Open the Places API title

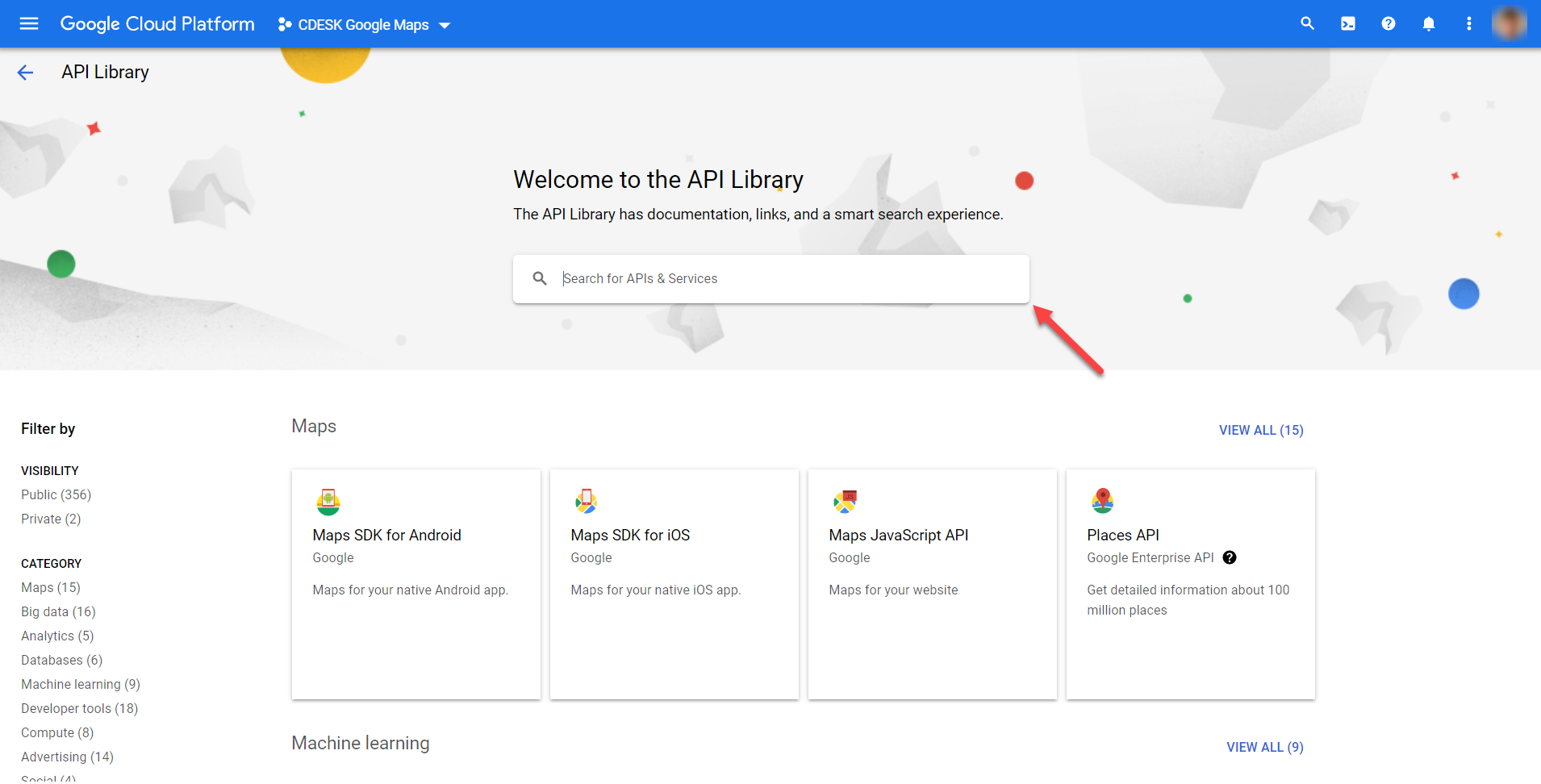pyautogui.click(x=1123, y=535)
